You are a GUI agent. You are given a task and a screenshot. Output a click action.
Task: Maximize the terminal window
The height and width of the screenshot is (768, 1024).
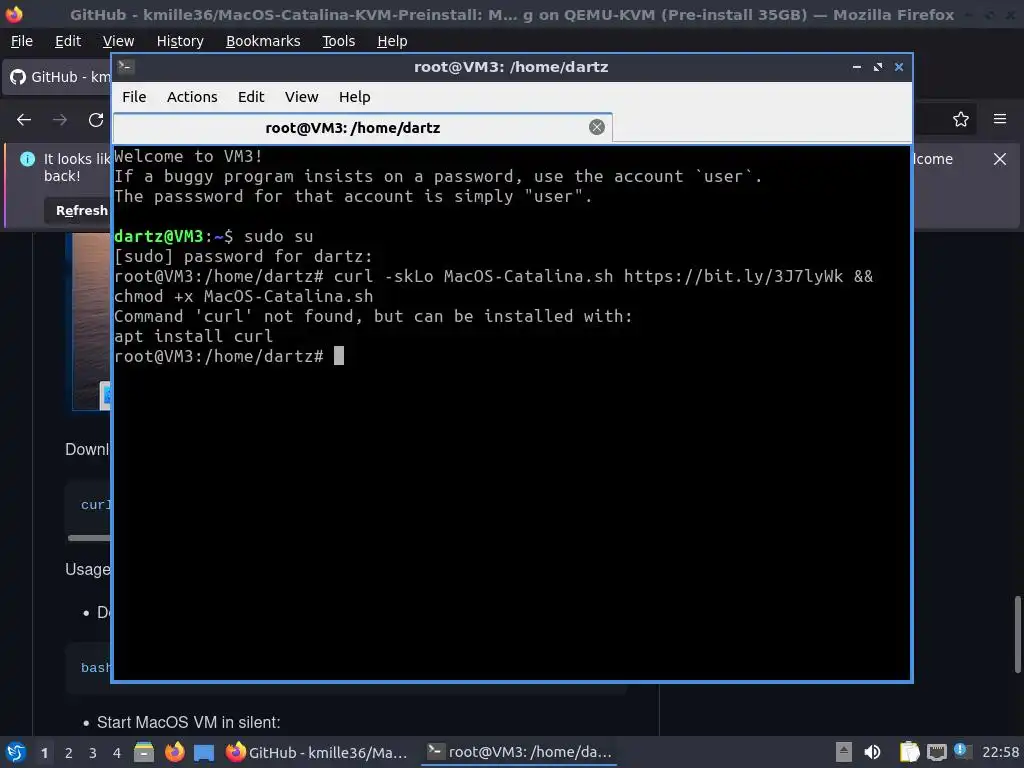(878, 67)
